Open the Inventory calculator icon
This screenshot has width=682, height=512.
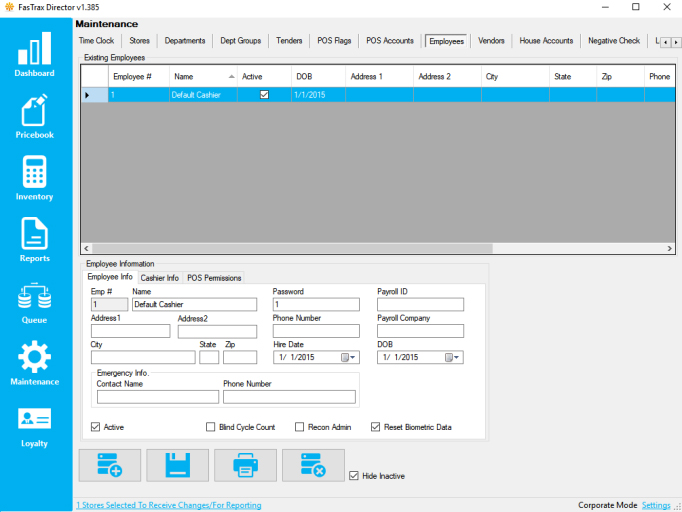[34, 172]
